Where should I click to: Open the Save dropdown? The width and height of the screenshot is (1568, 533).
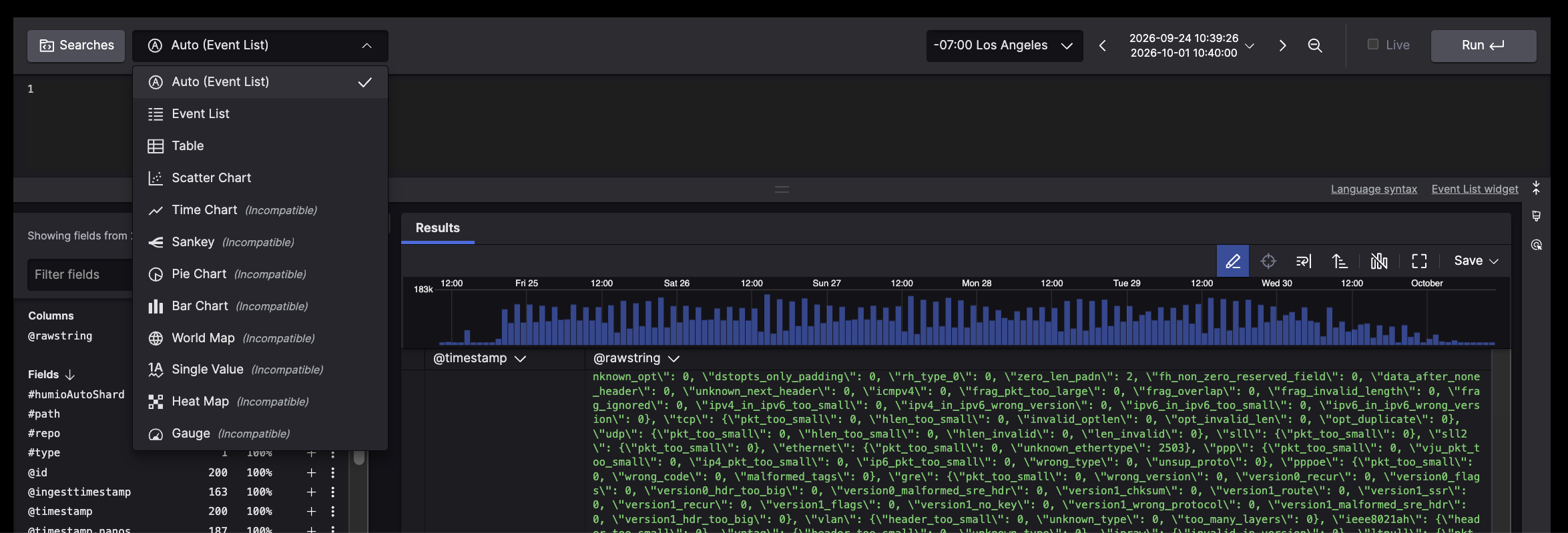coord(1477,261)
